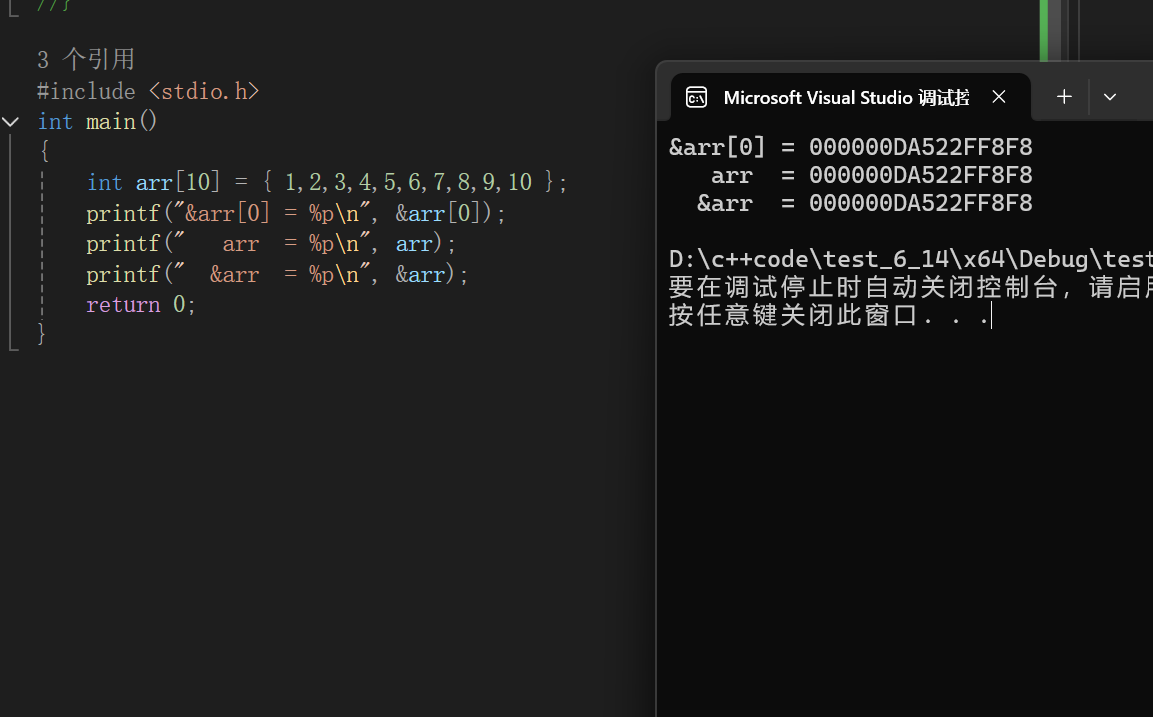1153x717 pixels.
Task: Click the cmd icon on the debug console tab
Action: [696, 97]
